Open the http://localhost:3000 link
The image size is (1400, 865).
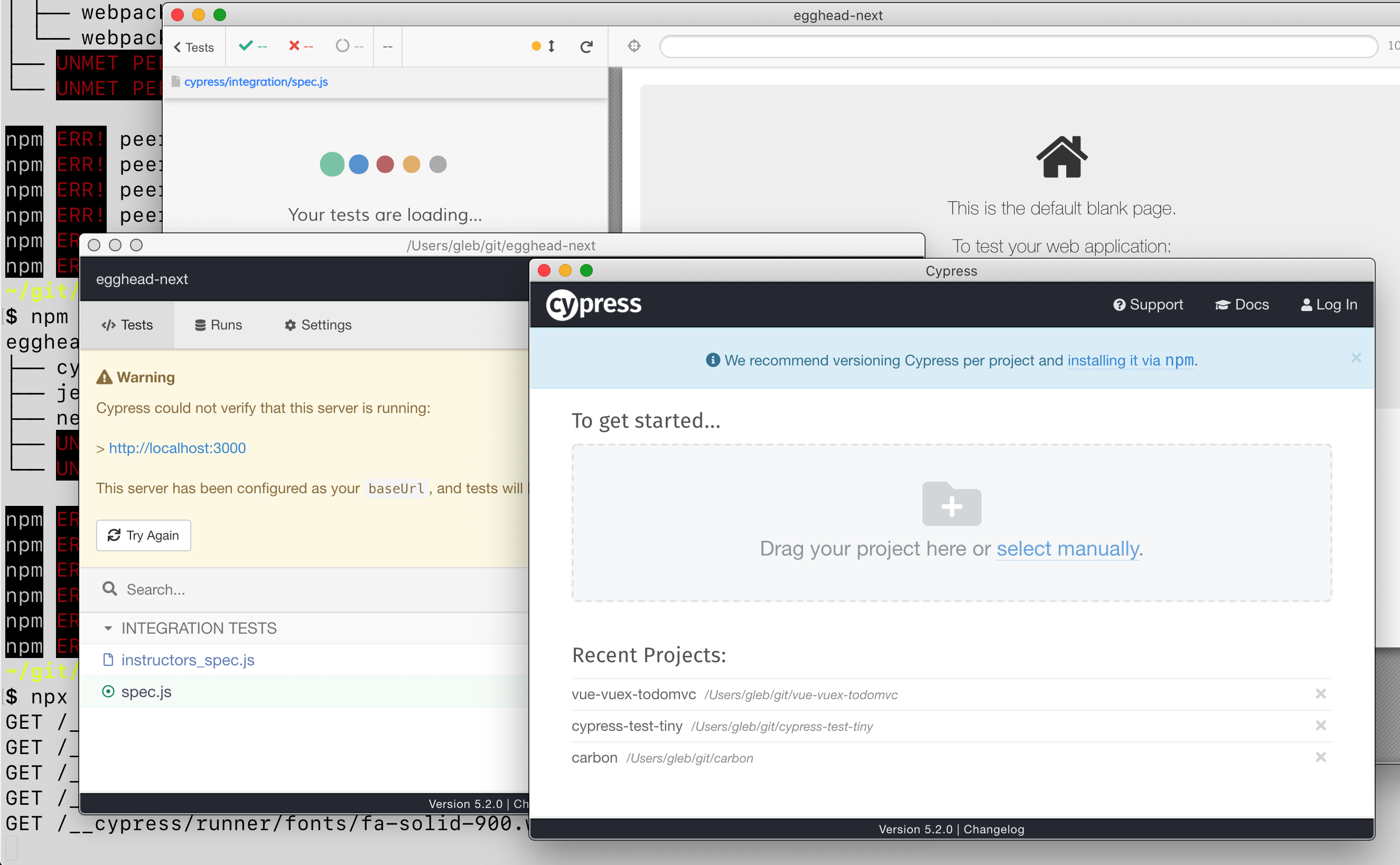coord(177,448)
